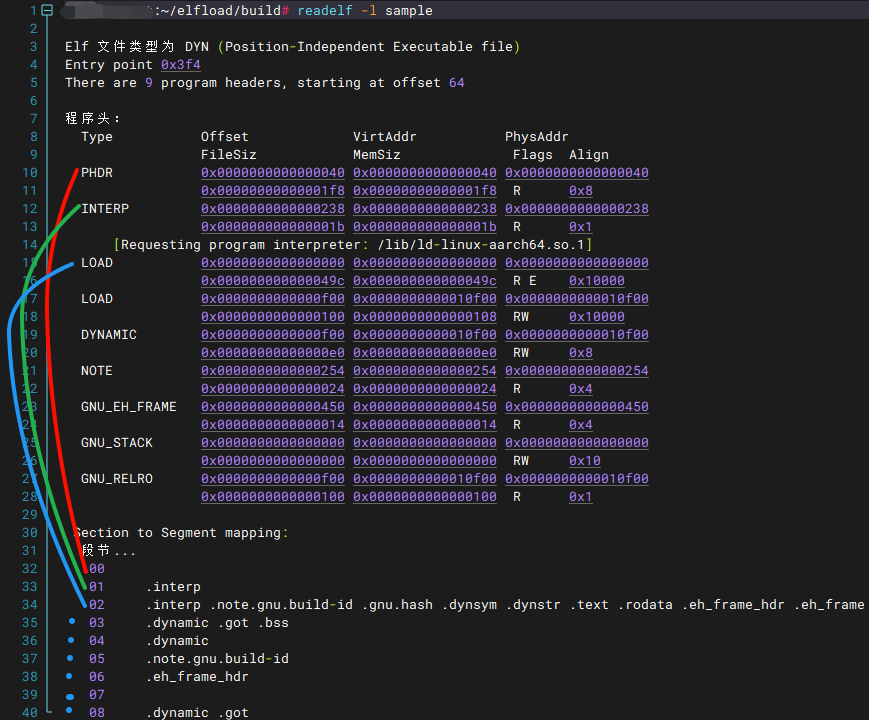
Task: Click the INTERP row's VirtAddr value ending in 238
Action: (x=424, y=209)
